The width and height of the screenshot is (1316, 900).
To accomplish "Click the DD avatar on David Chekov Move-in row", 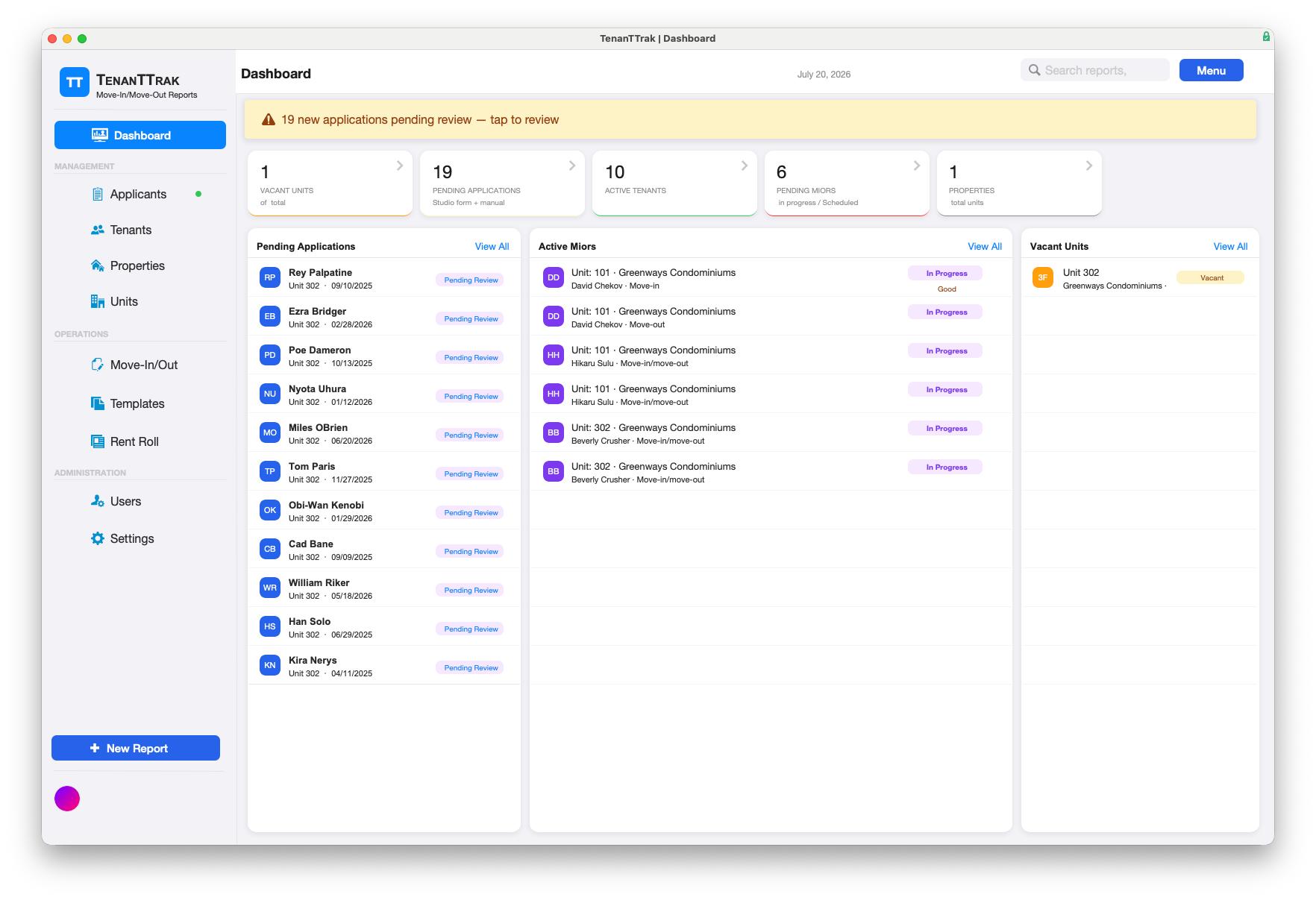I will tap(554, 277).
